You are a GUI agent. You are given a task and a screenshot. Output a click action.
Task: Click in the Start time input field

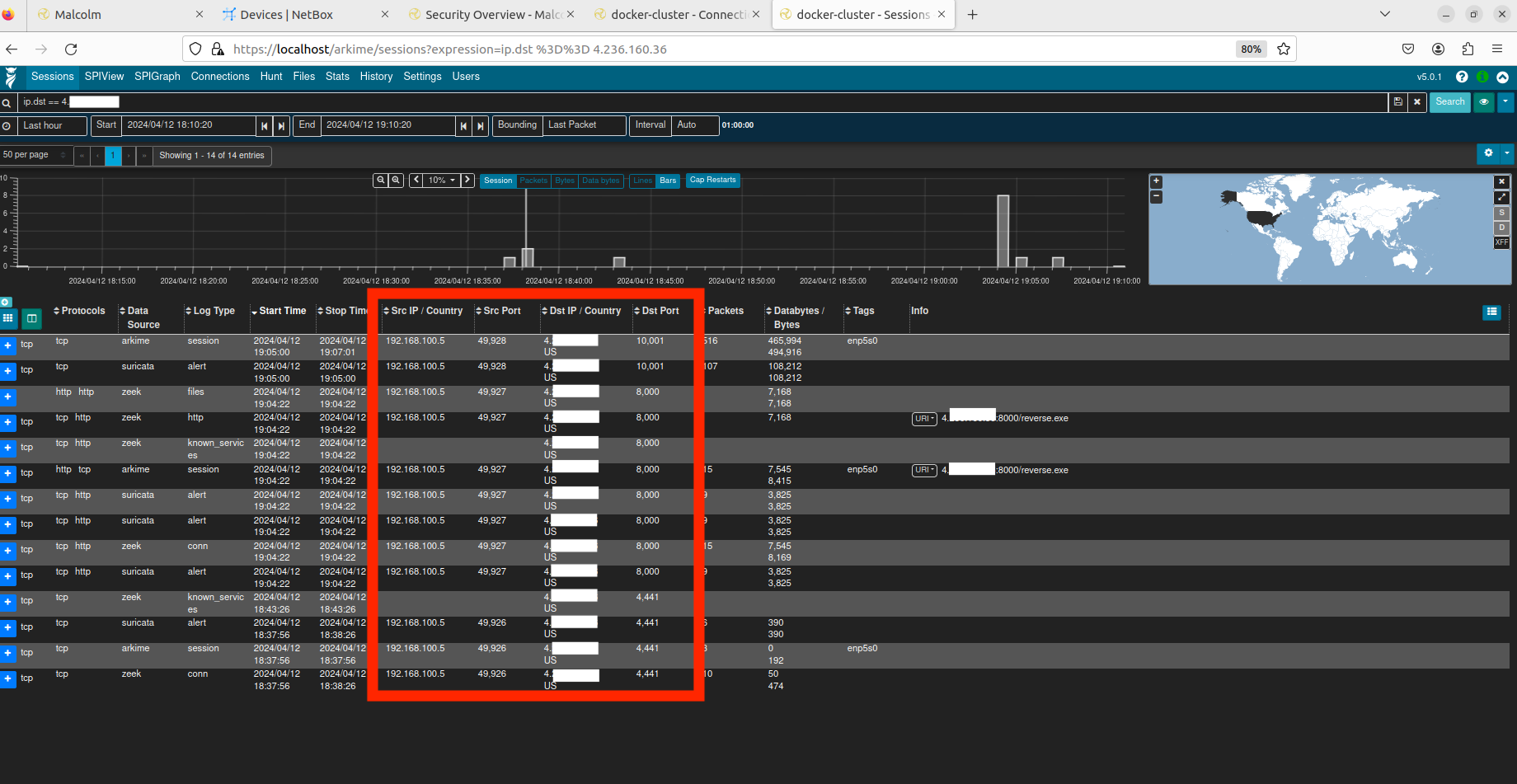(x=188, y=125)
